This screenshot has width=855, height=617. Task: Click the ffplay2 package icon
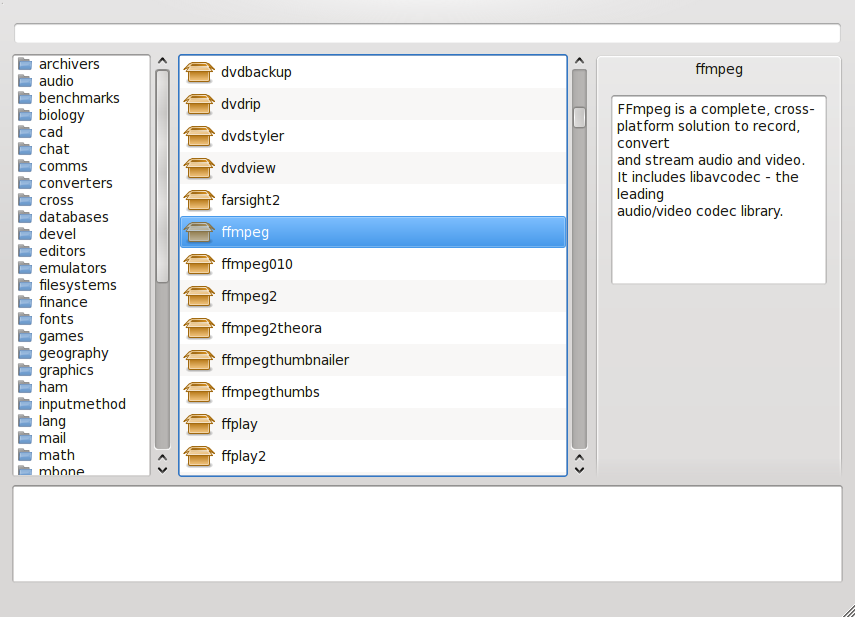(198, 456)
